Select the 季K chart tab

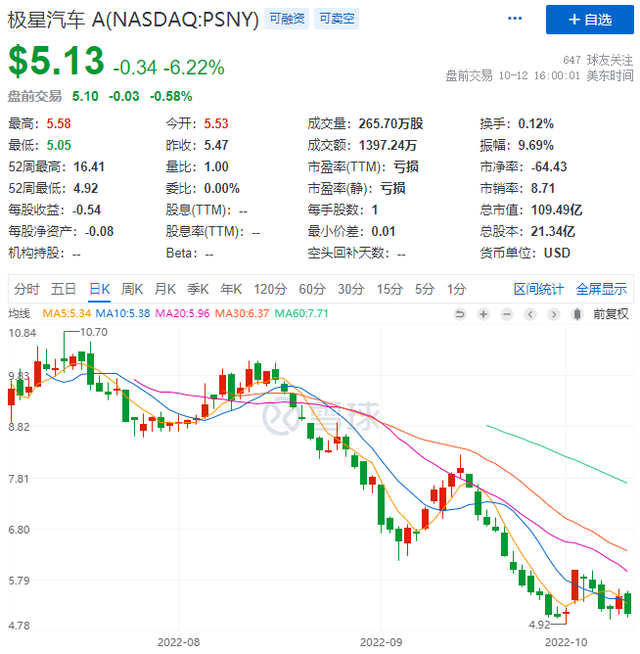pos(198,289)
